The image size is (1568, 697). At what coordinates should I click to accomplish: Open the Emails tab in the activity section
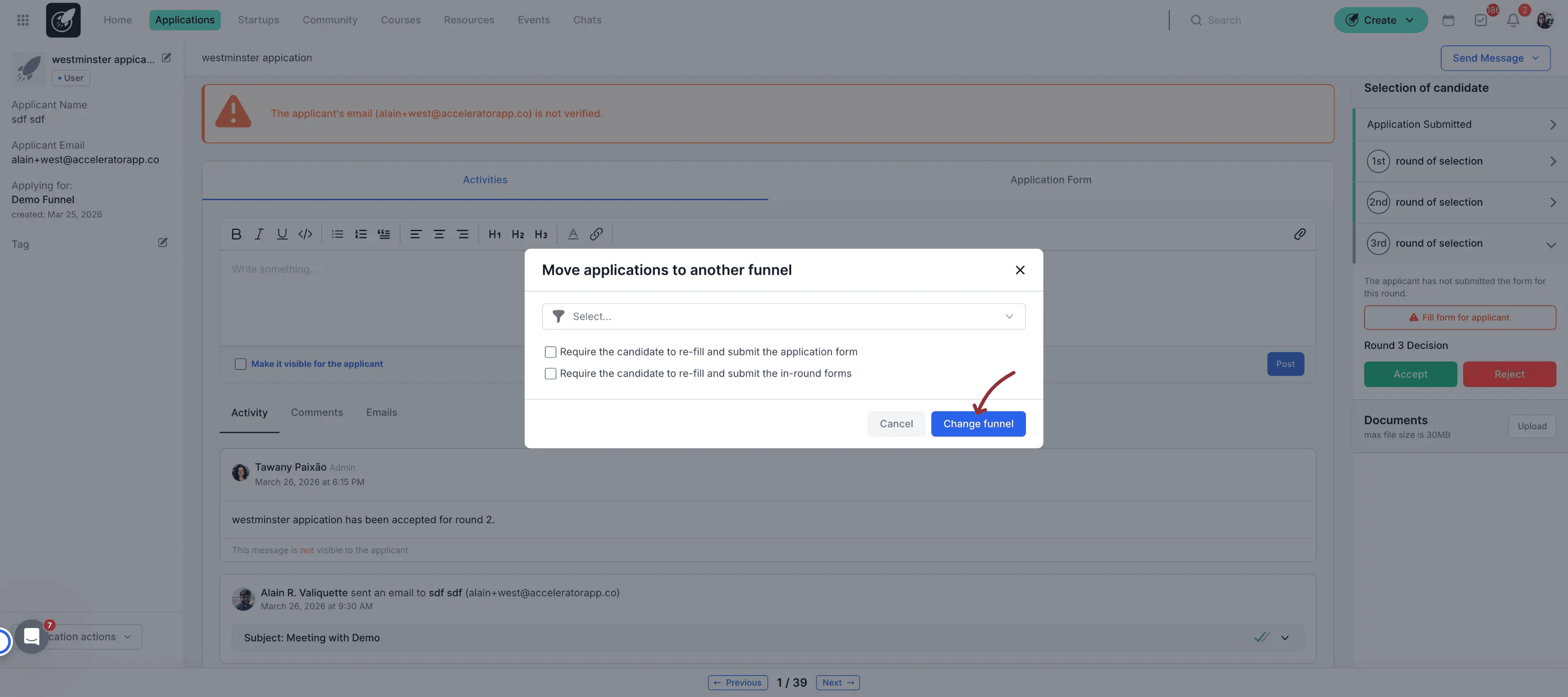click(381, 412)
